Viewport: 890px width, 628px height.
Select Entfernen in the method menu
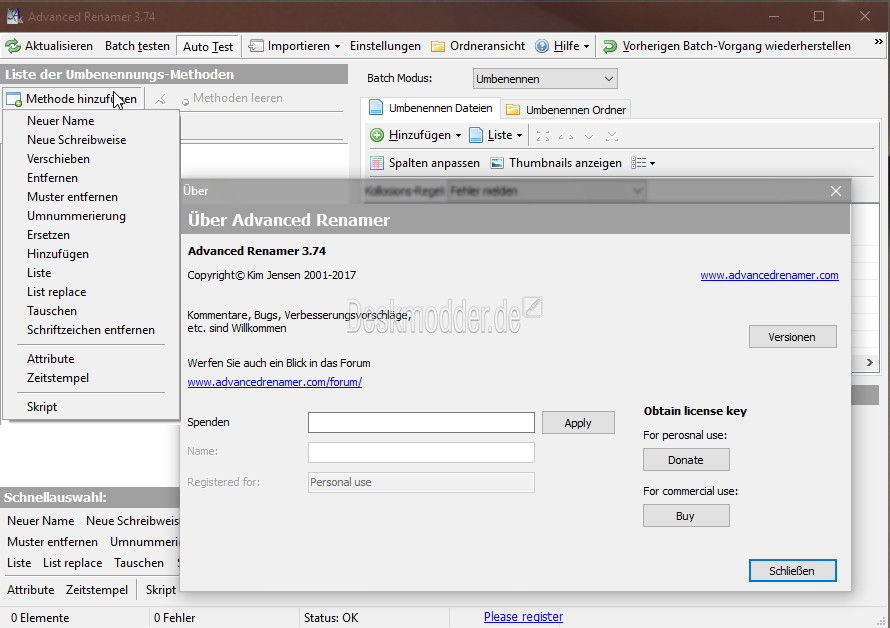coord(52,178)
